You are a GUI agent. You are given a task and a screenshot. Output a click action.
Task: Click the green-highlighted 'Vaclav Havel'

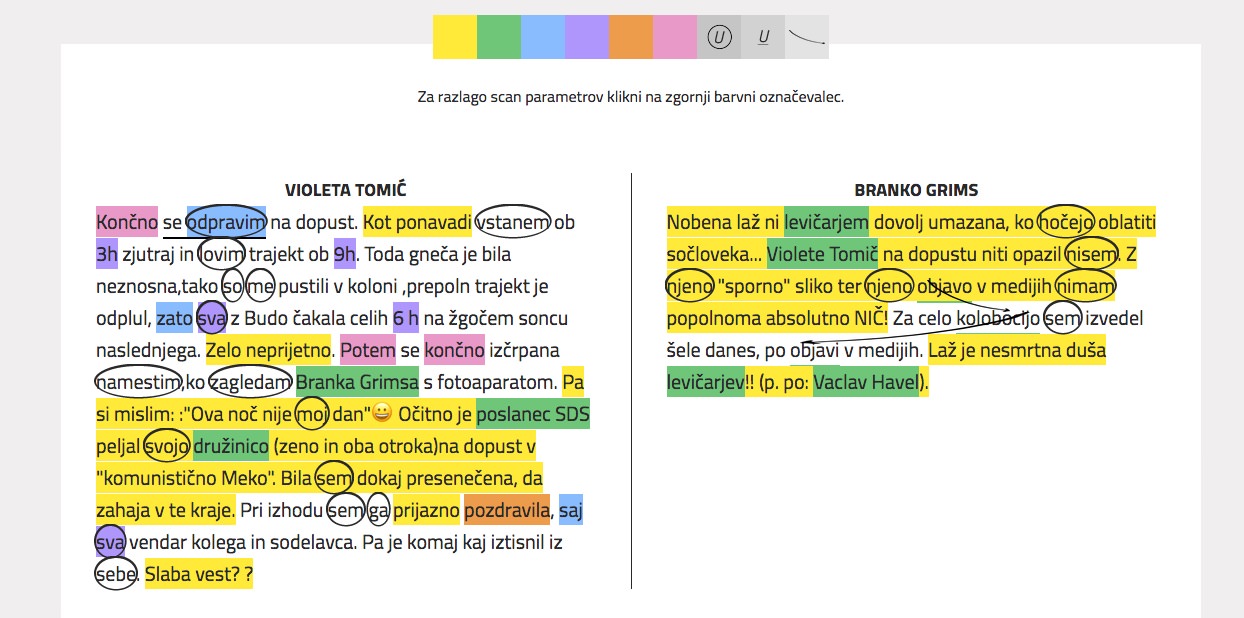click(x=866, y=383)
